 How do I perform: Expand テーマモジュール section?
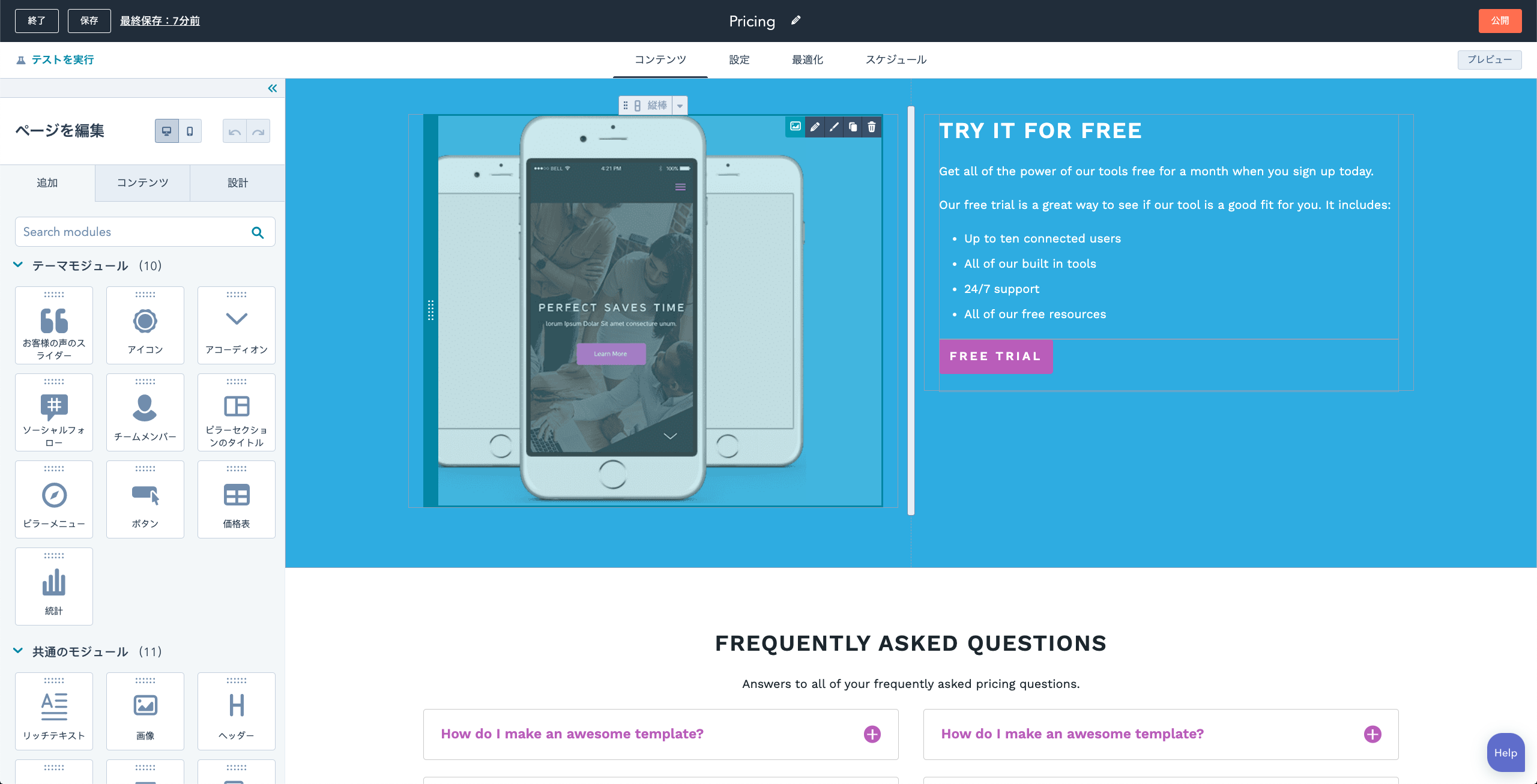[x=18, y=265]
